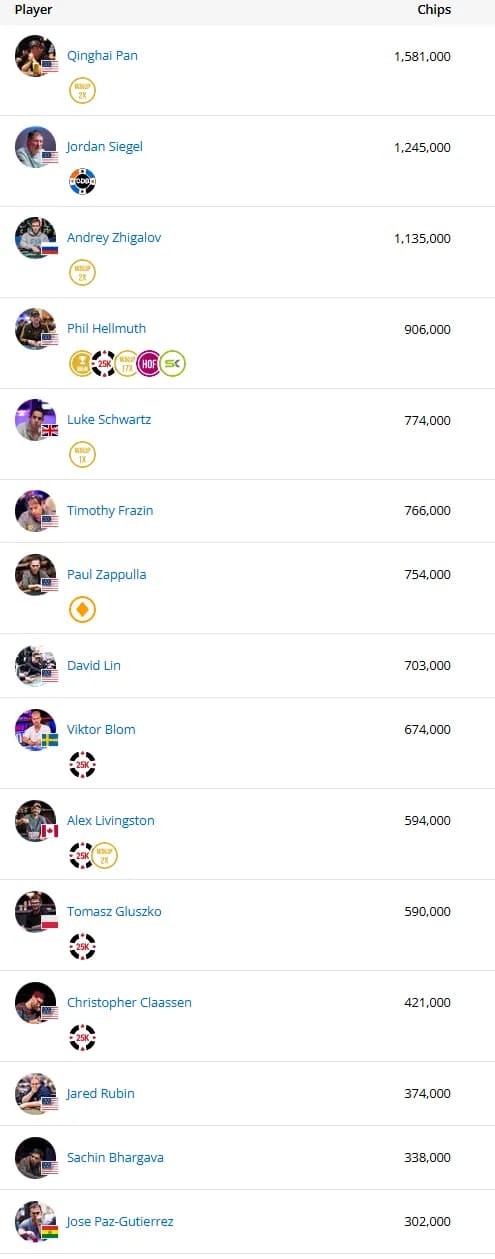Click Paul Zappulla's orange diamond badge

coord(82,609)
